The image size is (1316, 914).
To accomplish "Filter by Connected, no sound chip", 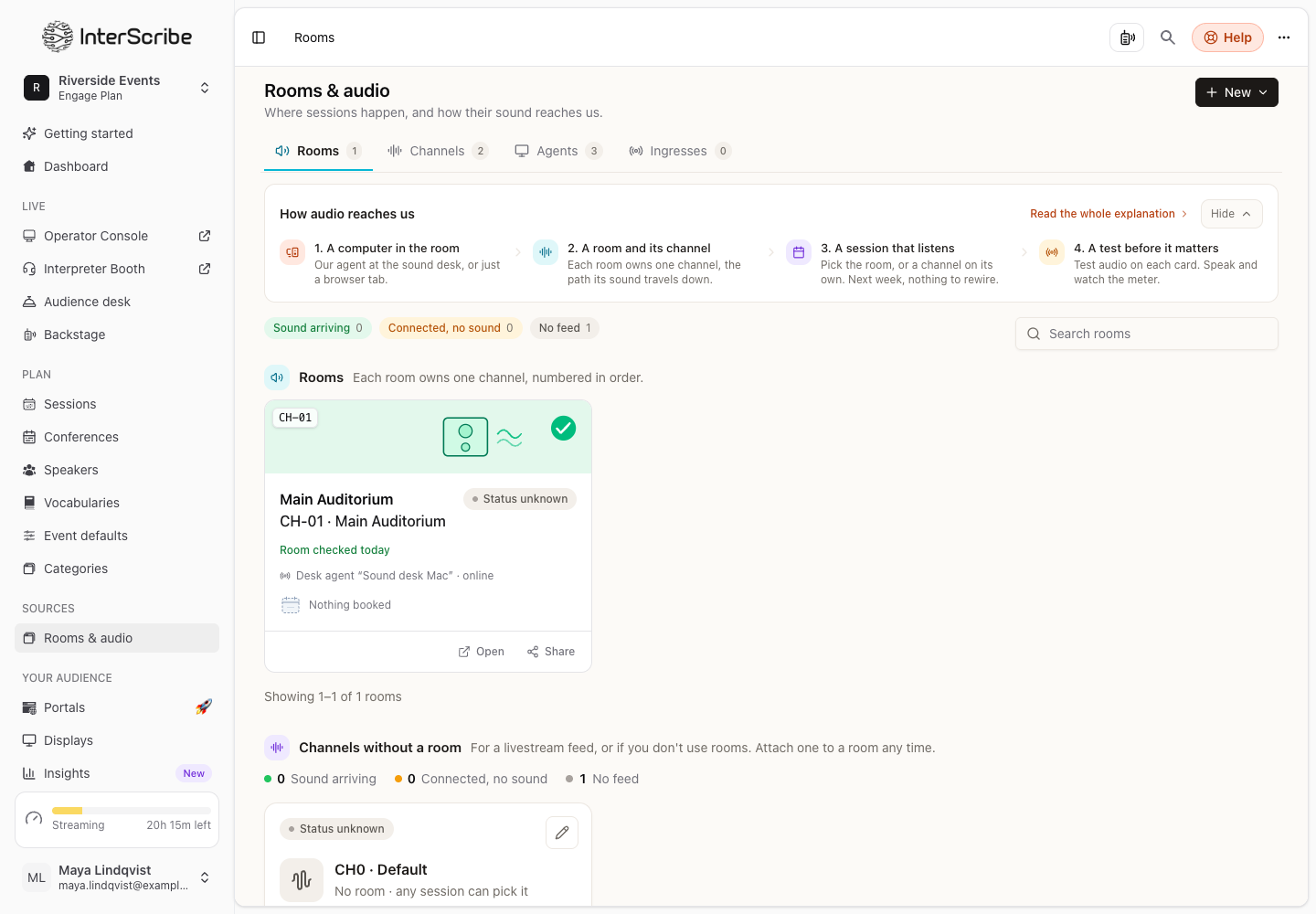I will pos(451,328).
